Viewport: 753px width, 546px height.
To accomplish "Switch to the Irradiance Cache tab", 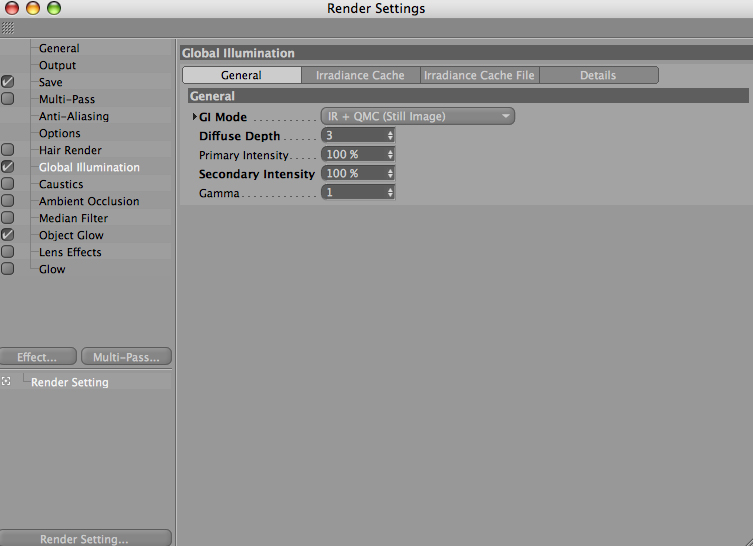I will pyautogui.click(x=360, y=75).
